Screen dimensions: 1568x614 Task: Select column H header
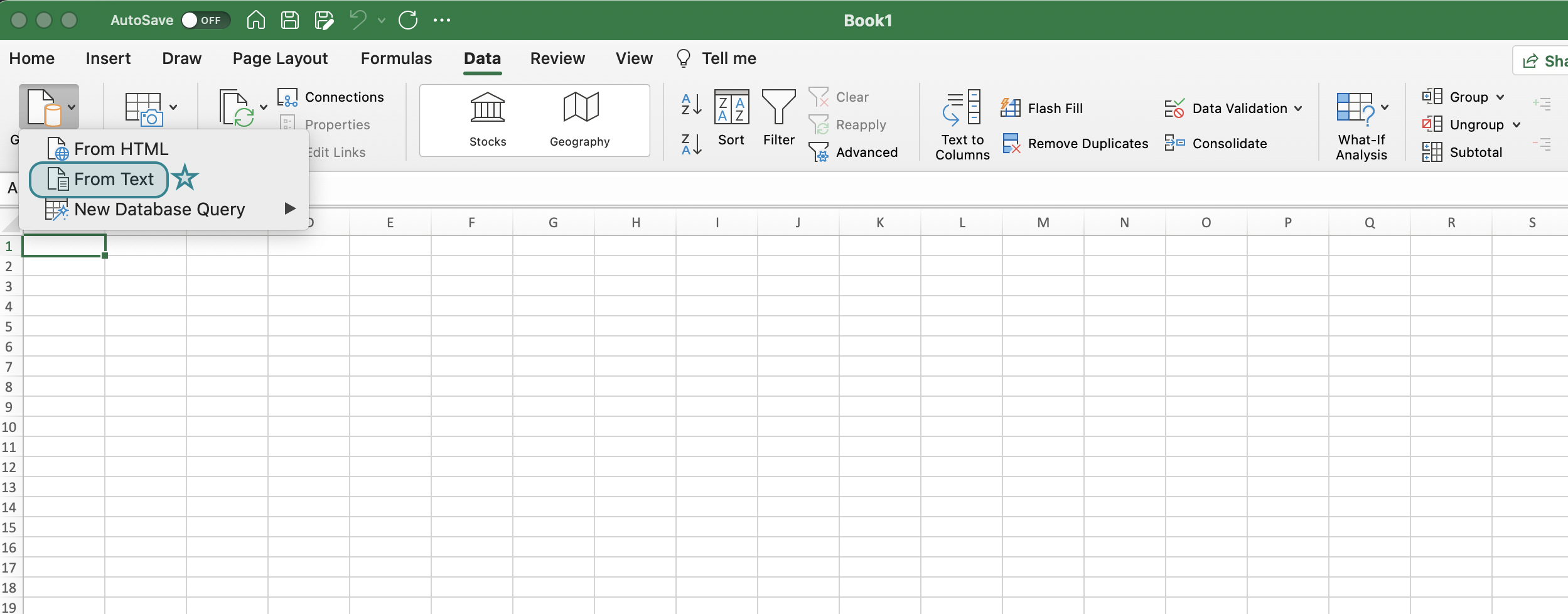(635, 222)
